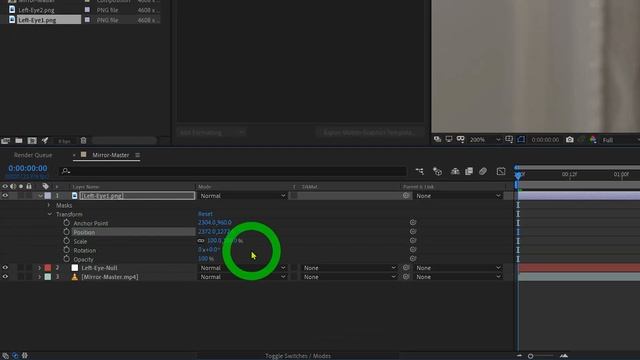Viewport: 640px width, 360px height.
Task: Create a new composition from Project panel
Action: click(x=32, y=141)
